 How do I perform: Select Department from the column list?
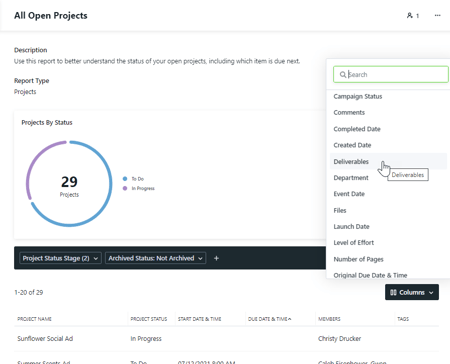(351, 178)
